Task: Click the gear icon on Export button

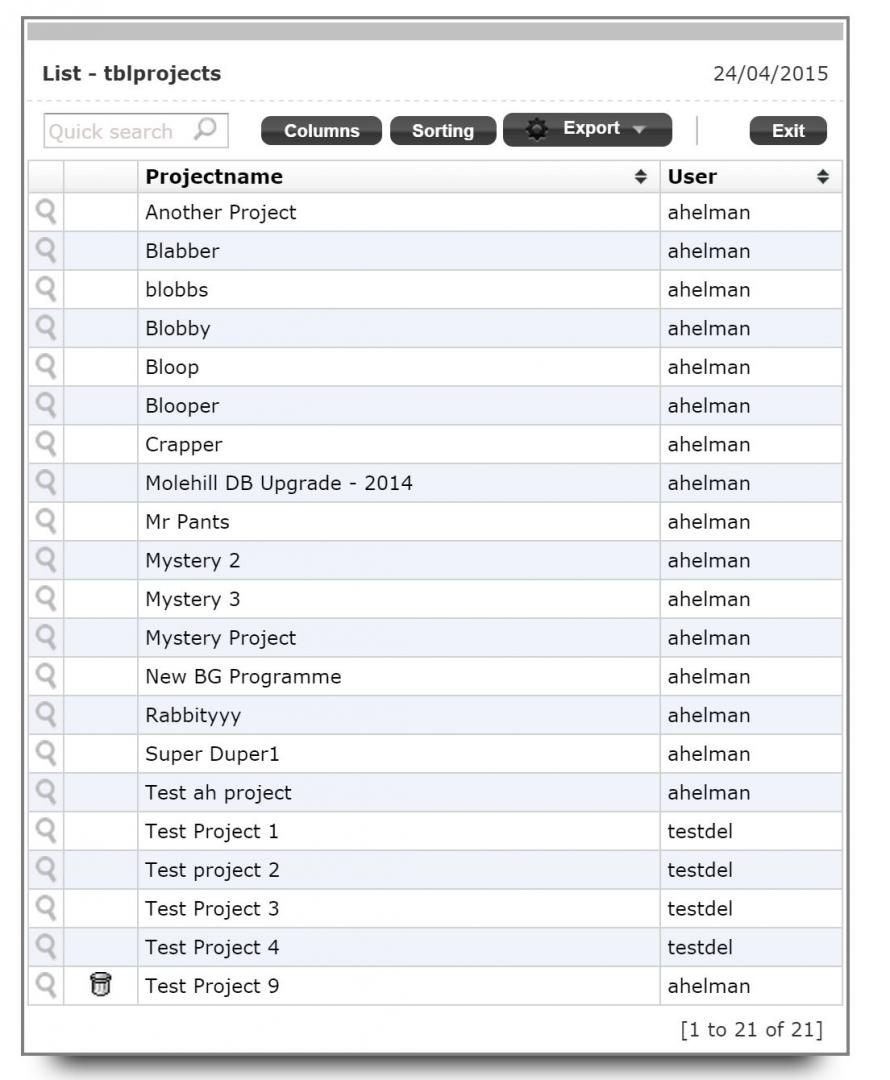Action: tap(537, 130)
